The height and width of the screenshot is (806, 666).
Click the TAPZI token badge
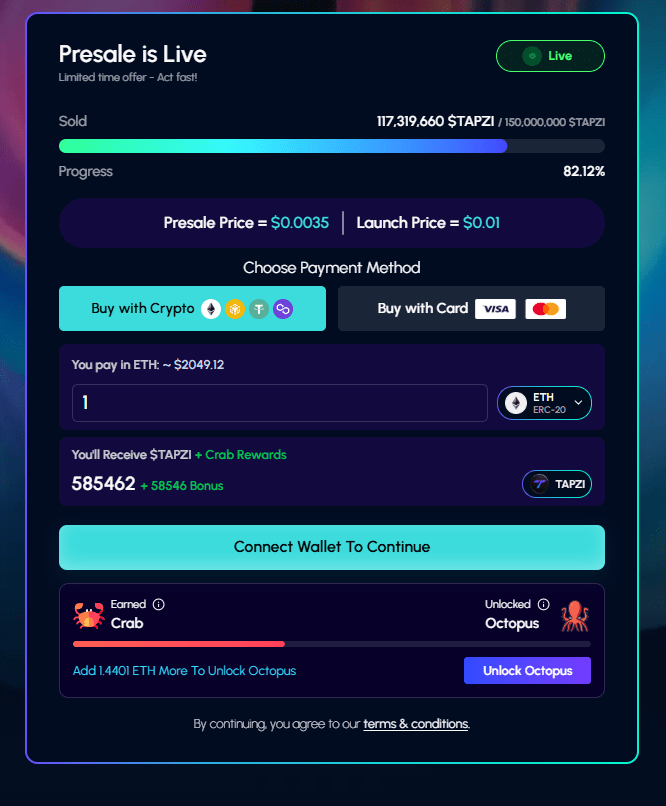pyautogui.click(x=557, y=484)
